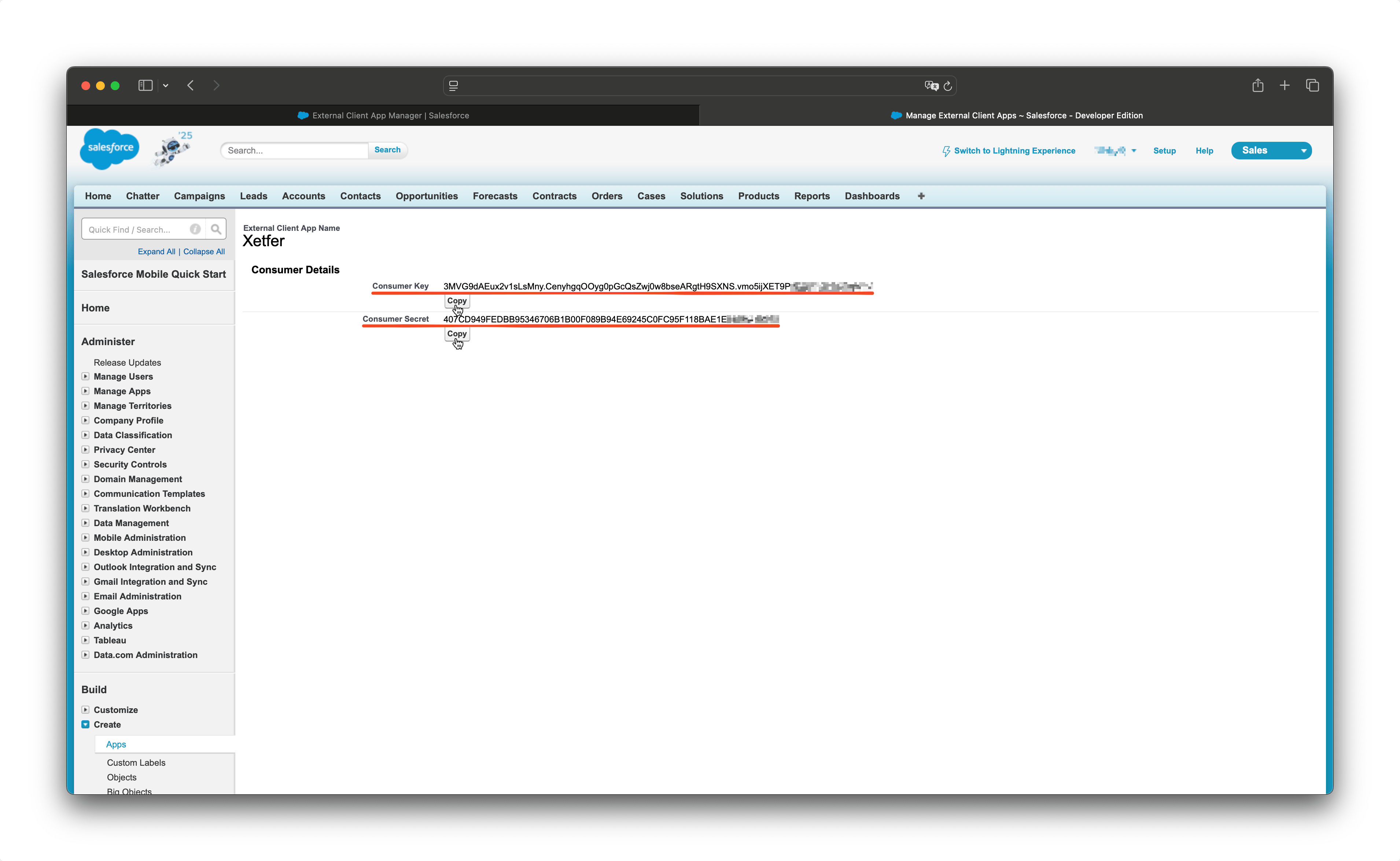Image resolution: width=1400 pixels, height=861 pixels.
Task: Expand the Tableau node
Action: [85, 640]
